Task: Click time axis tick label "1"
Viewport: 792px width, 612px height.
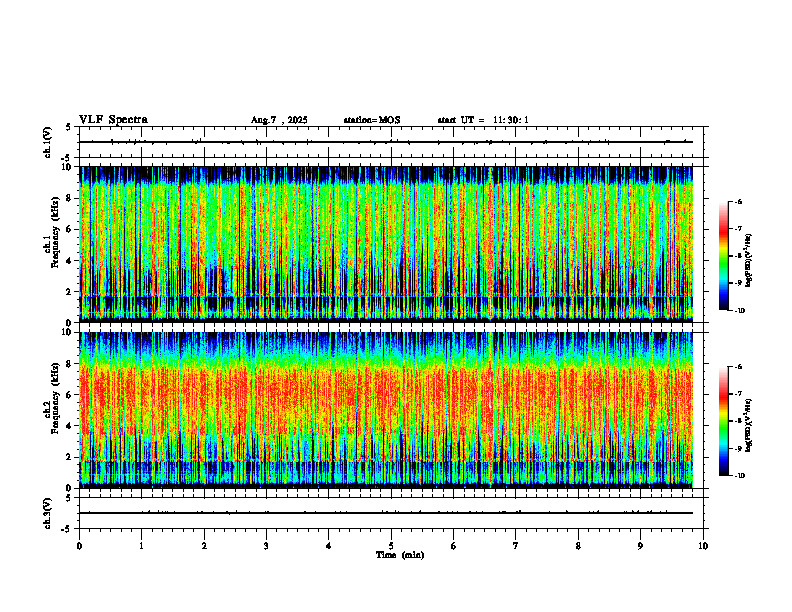Action: click(141, 546)
